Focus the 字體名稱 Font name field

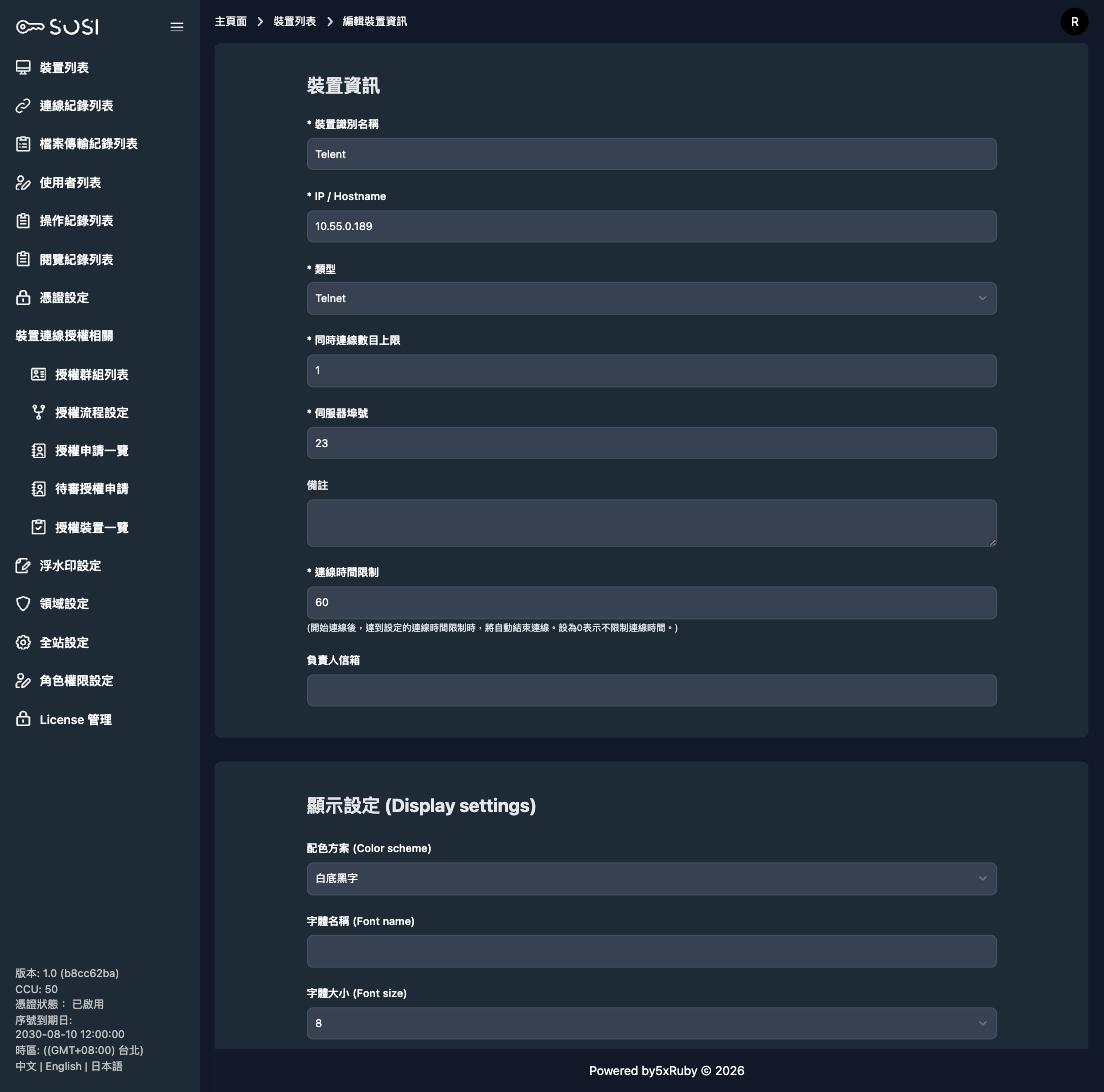coord(651,951)
